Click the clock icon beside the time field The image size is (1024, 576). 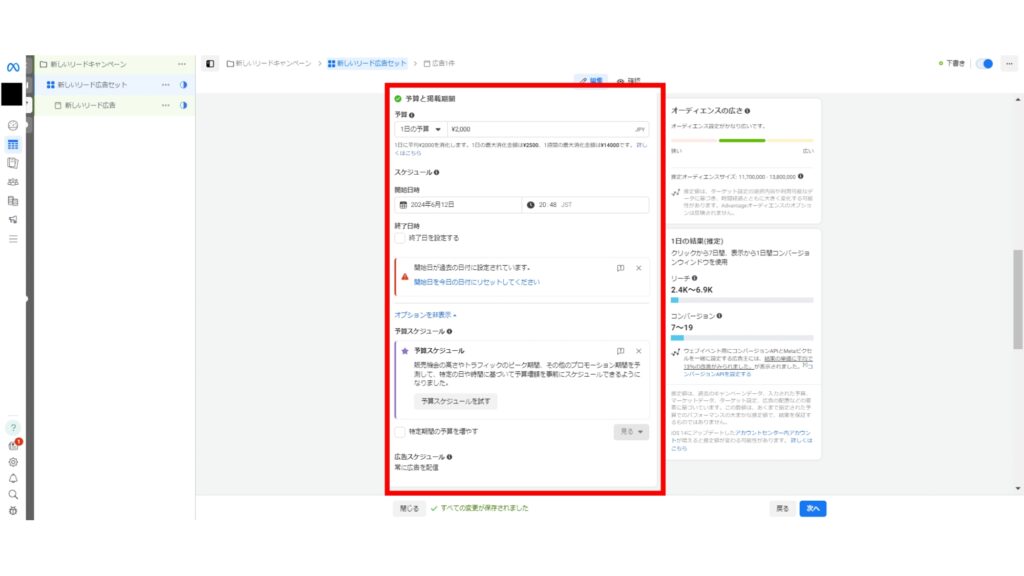point(530,204)
